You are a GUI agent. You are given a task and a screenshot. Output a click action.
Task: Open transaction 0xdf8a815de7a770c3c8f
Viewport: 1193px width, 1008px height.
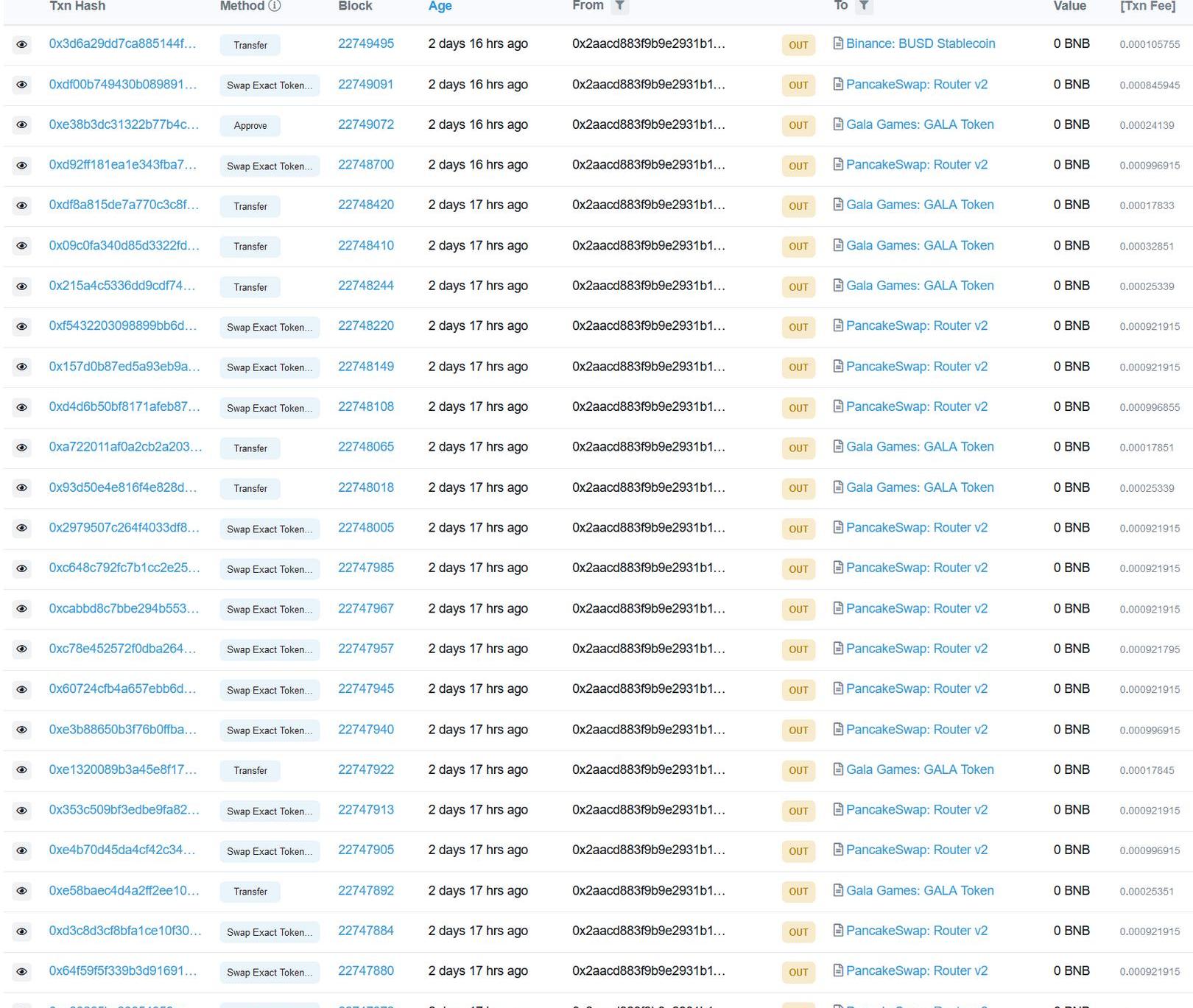[124, 205]
